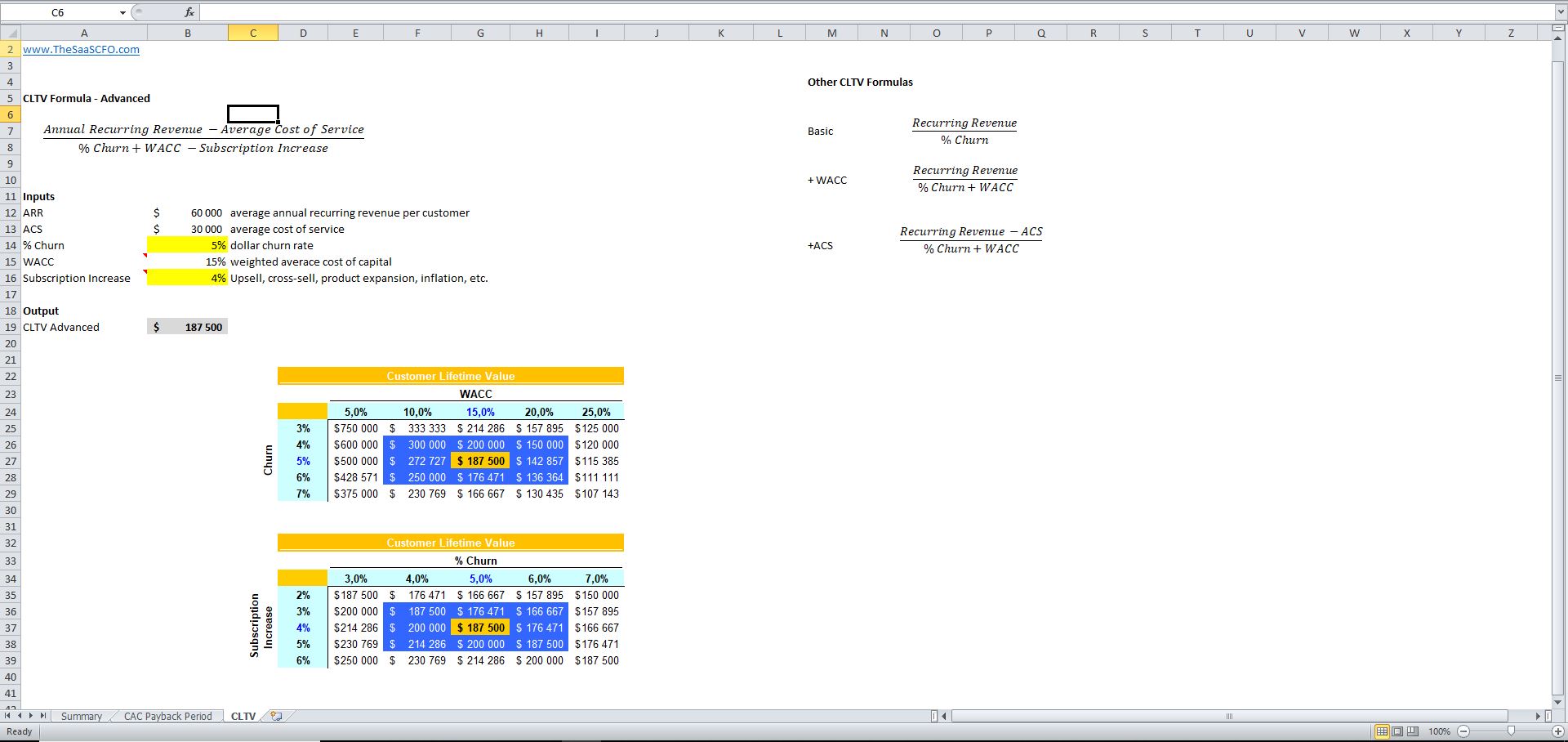Switch to Normal view in status bar
This screenshot has height=742, width=1568.
click(x=1383, y=732)
